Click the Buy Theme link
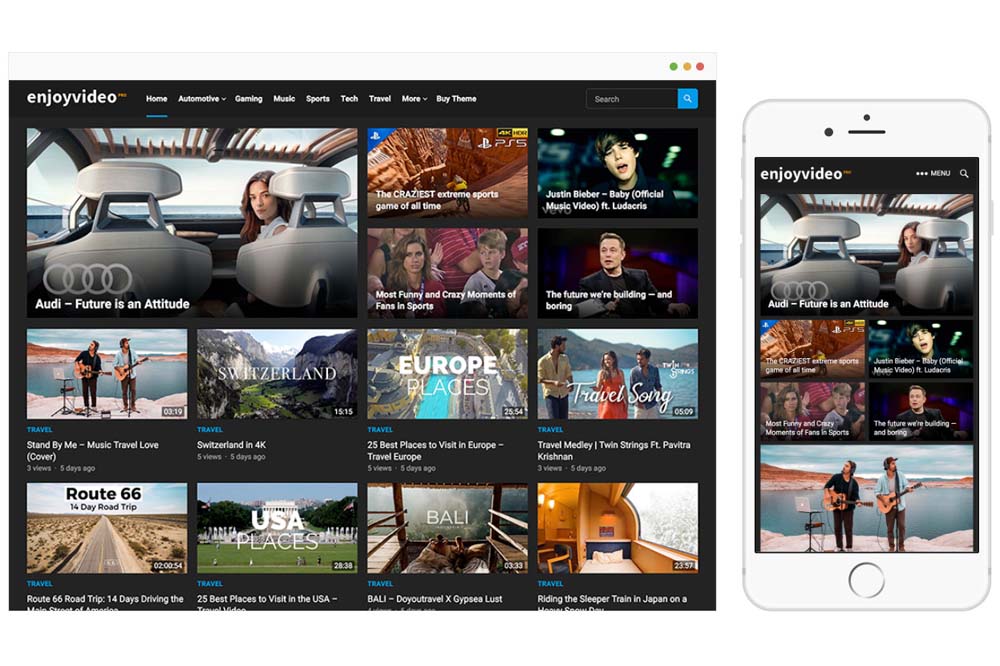The width and height of the screenshot is (1000, 666). point(456,99)
